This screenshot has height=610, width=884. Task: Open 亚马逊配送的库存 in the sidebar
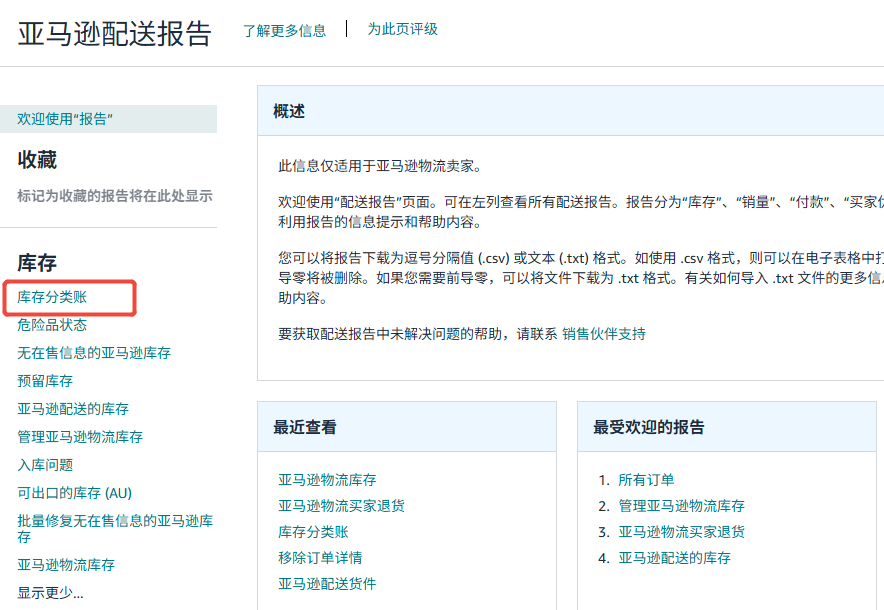[x=73, y=409]
